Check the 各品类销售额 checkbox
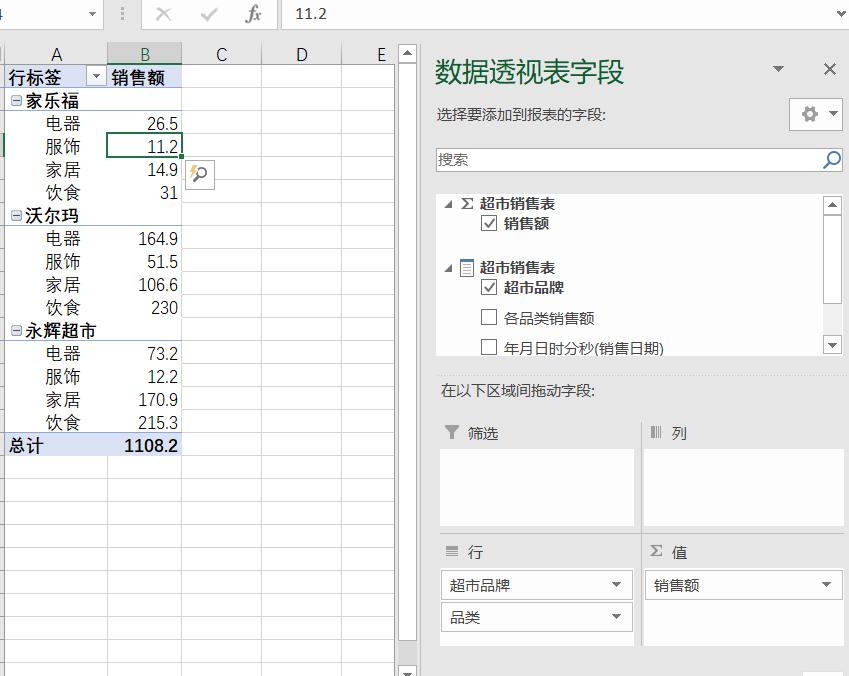 point(489,319)
